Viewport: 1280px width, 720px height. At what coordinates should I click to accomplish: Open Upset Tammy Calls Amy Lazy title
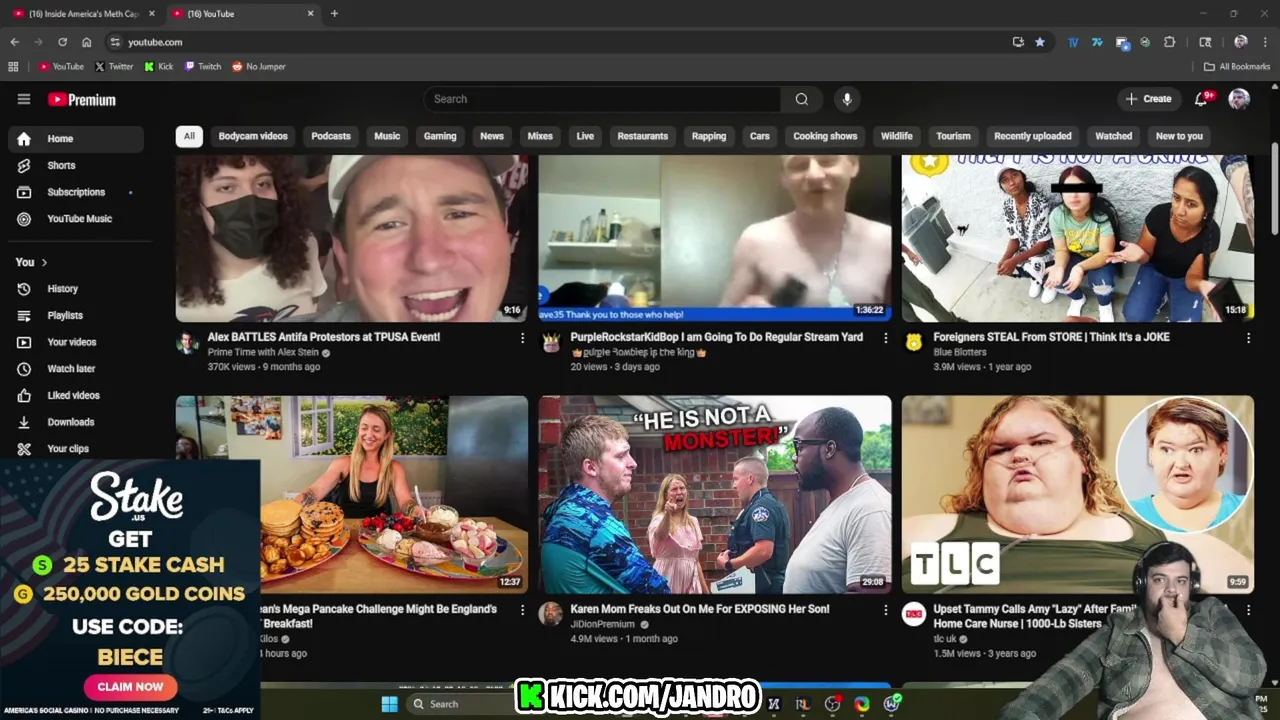click(x=1035, y=616)
